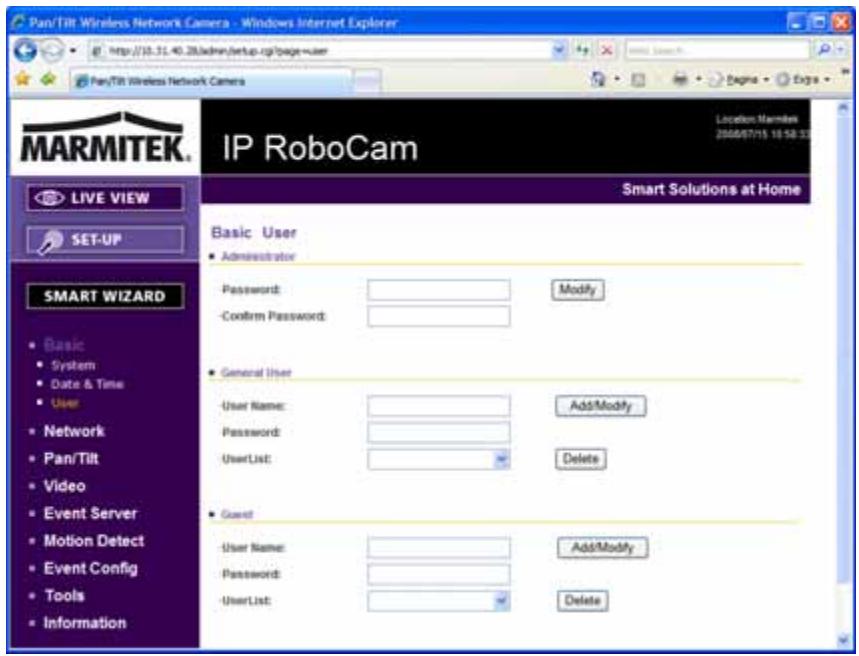
Task: Click the browser Forward arrow button
Action: pos(52,51)
